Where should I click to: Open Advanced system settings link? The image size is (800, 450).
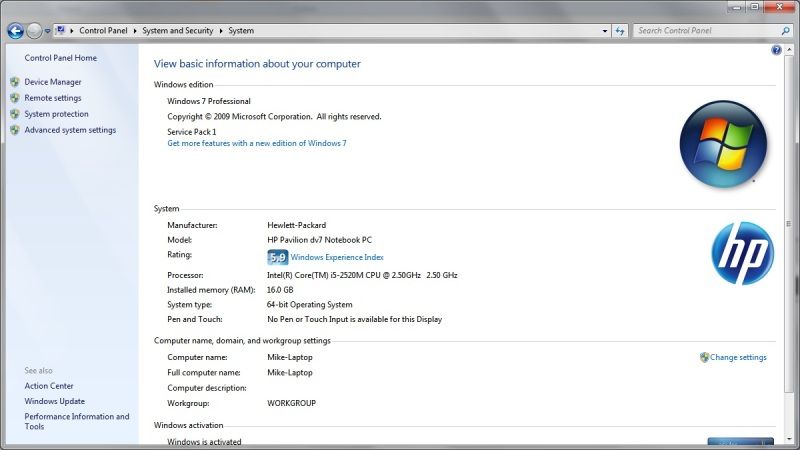[70, 130]
